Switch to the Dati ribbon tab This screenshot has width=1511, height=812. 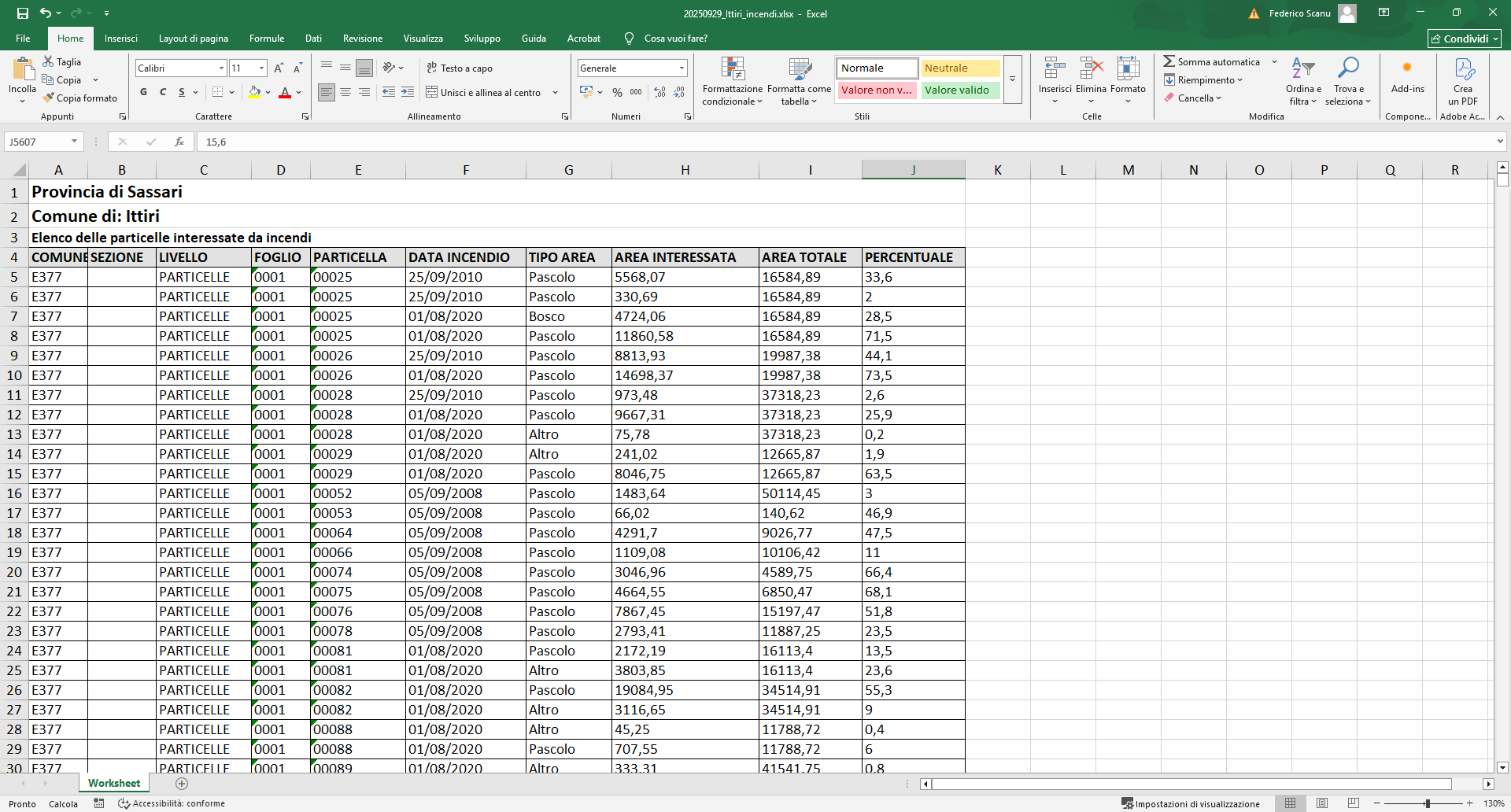tap(313, 39)
